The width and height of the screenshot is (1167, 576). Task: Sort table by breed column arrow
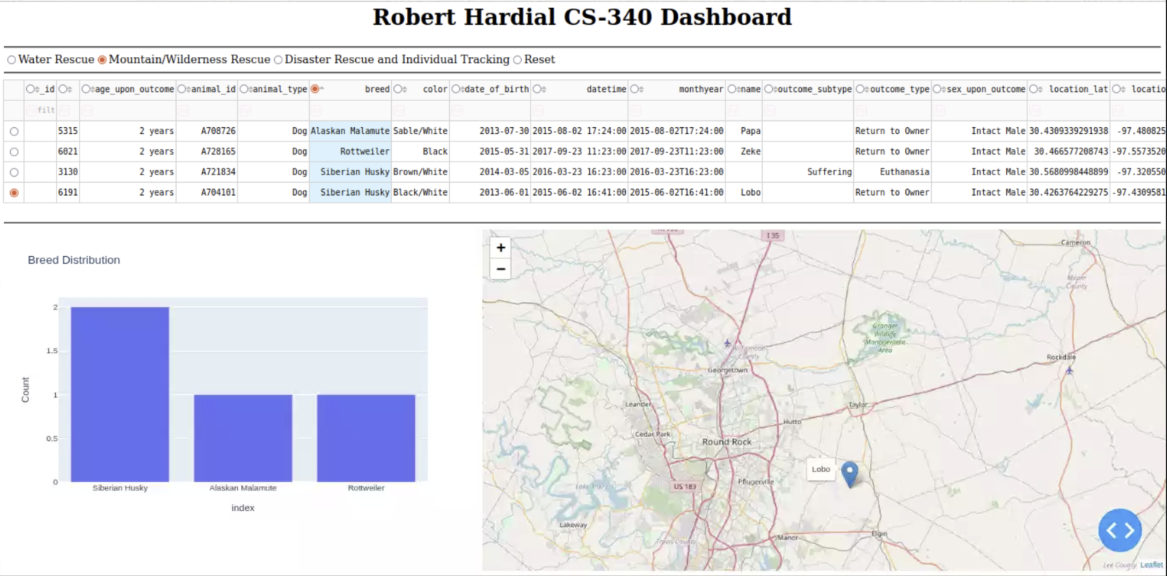tap(323, 89)
